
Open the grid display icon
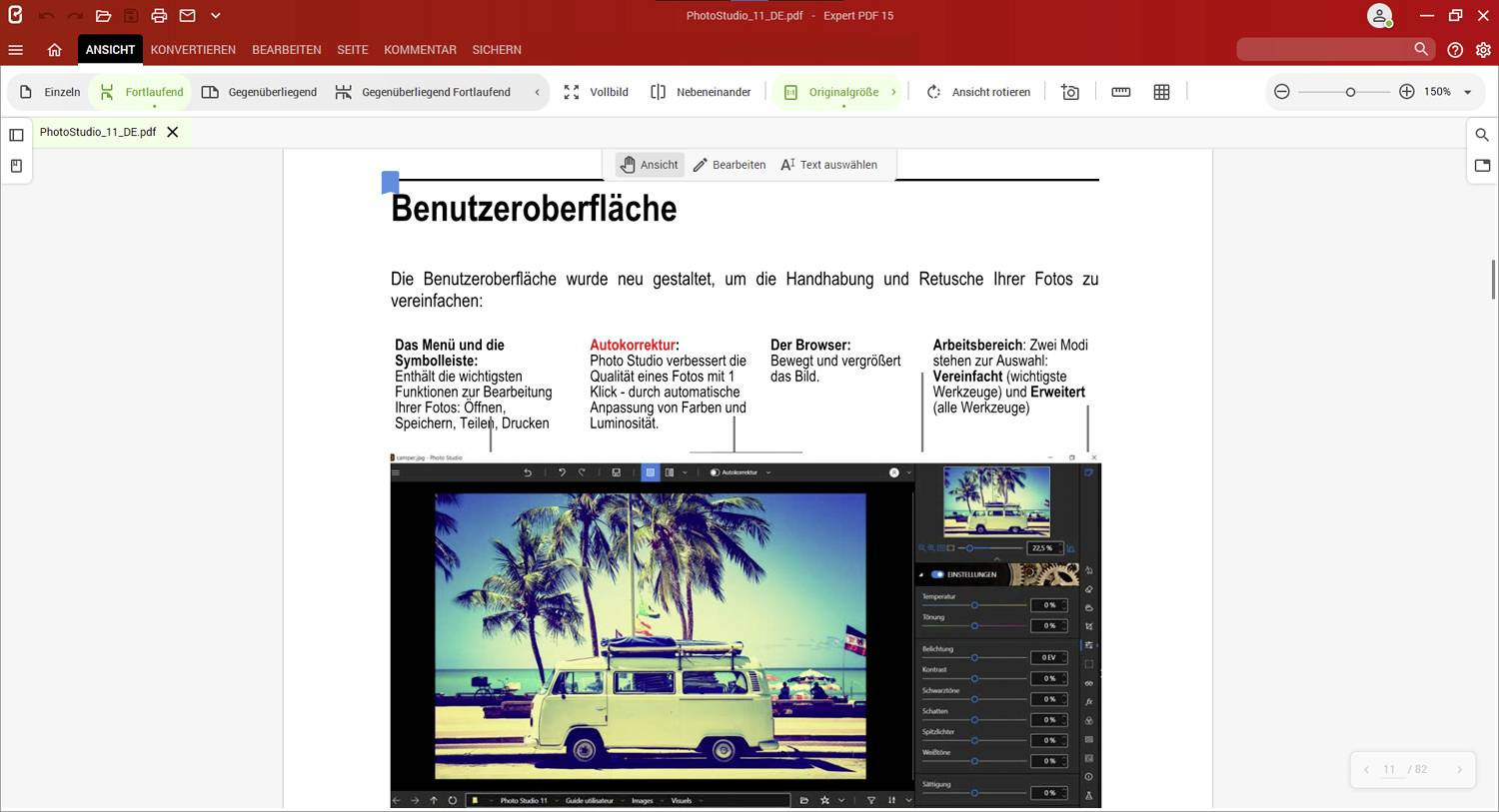(1162, 91)
